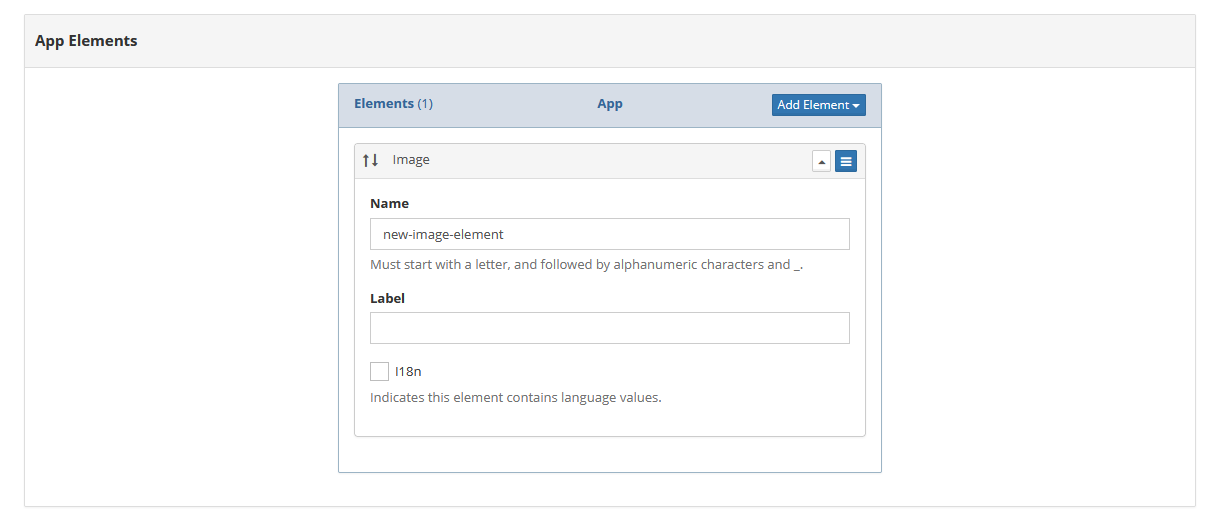Open the Add Element dropdown
This screenshot has height=520, width=1220.
coord(819,105)
